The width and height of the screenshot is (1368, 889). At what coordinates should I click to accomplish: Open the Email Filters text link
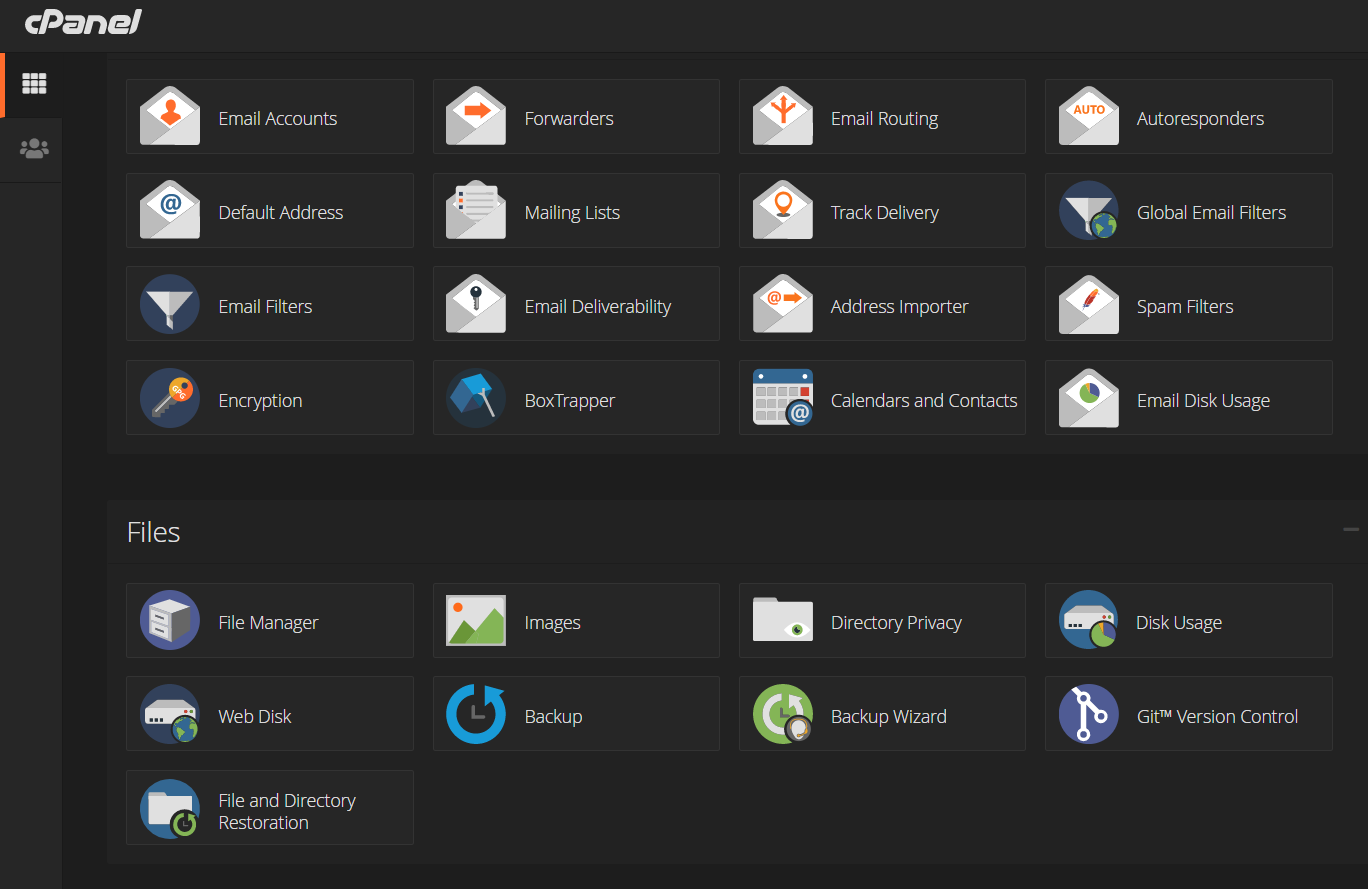(265, 306)
